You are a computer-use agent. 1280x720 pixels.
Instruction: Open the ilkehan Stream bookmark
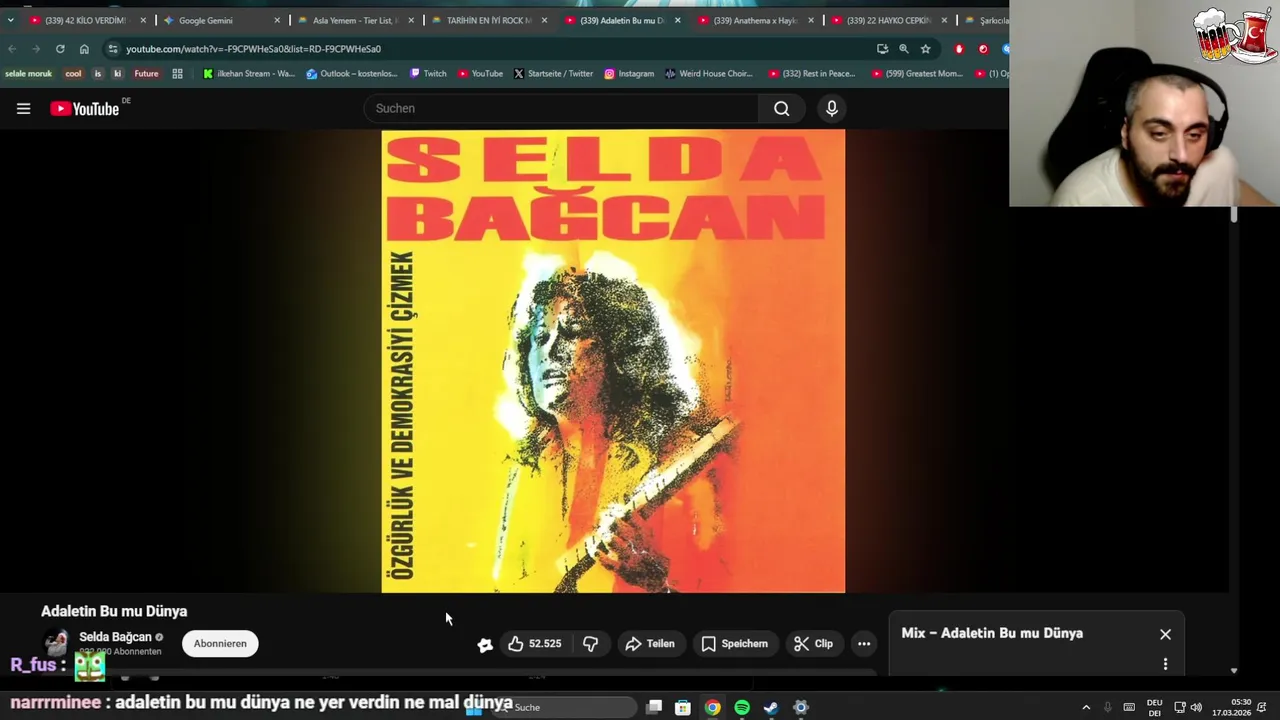coord(249,74)
